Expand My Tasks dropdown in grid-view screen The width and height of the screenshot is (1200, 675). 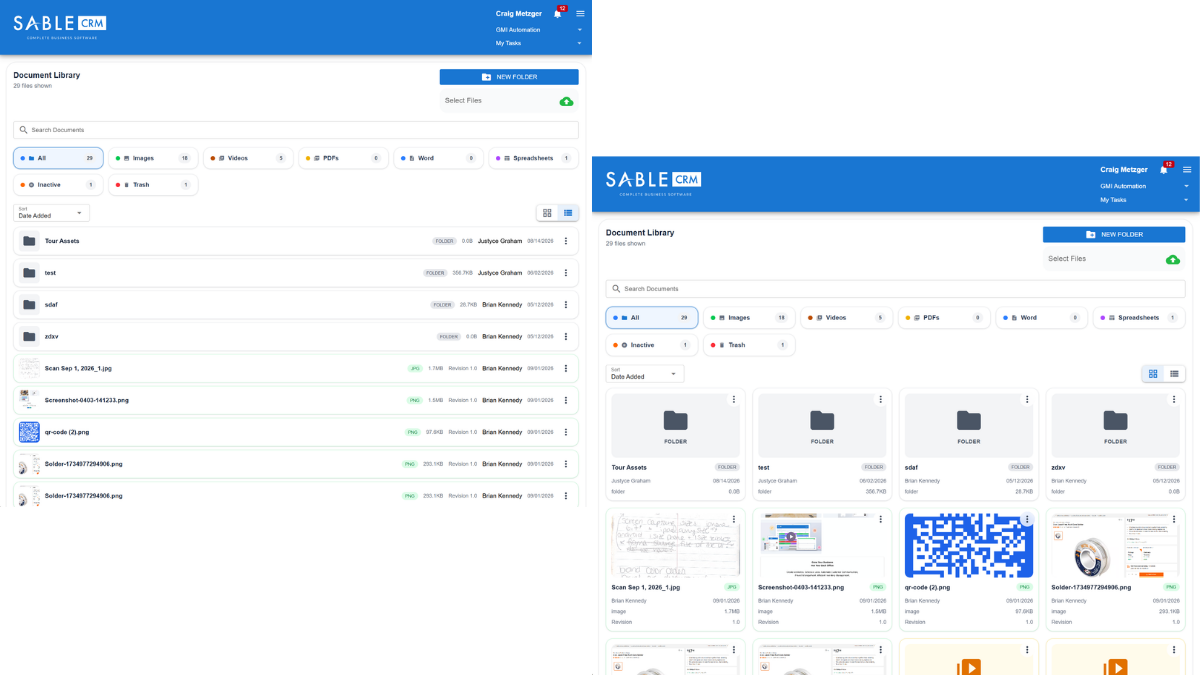point(1145,200)
